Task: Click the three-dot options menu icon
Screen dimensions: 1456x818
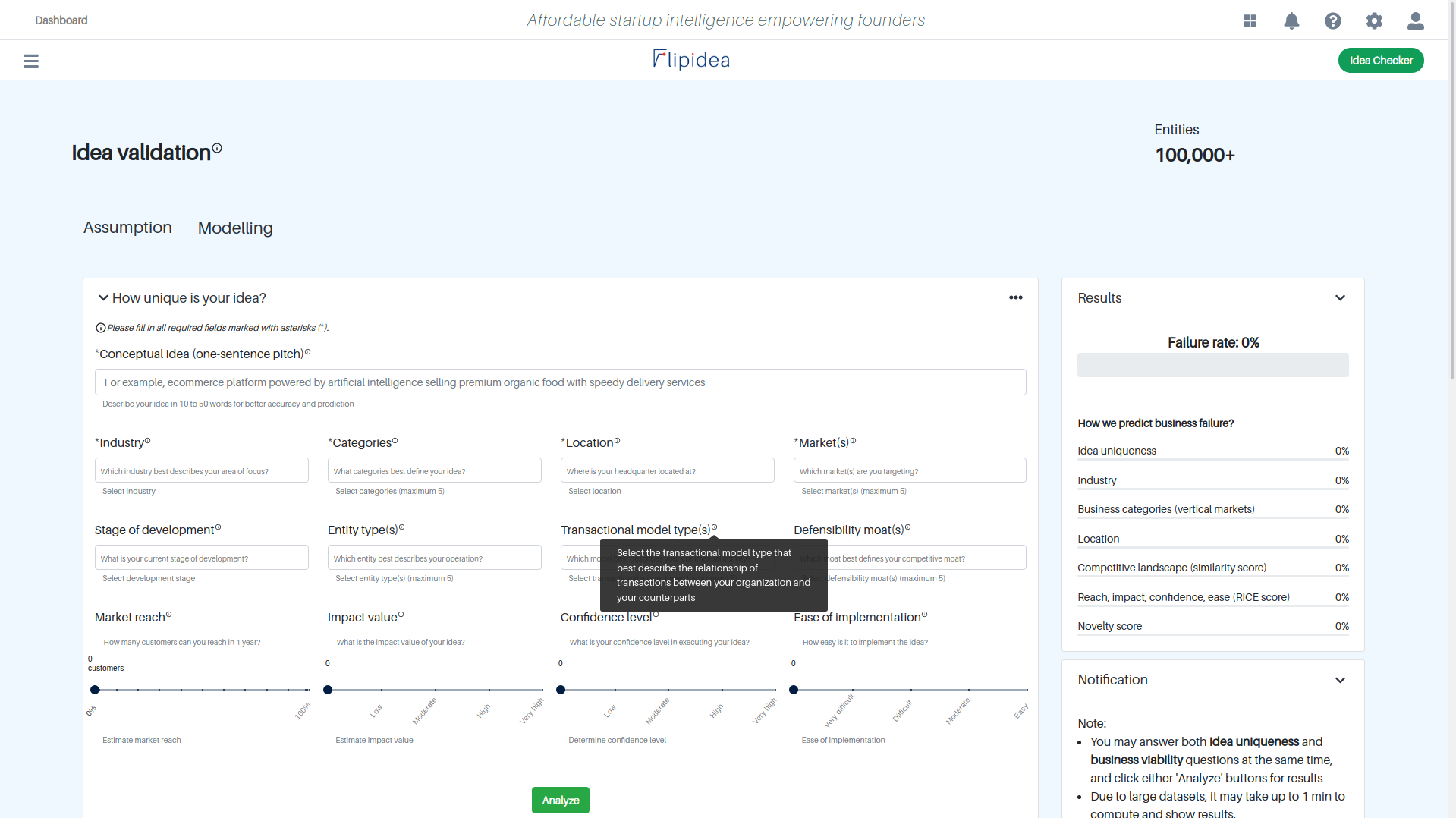Action: [1015, 297]
